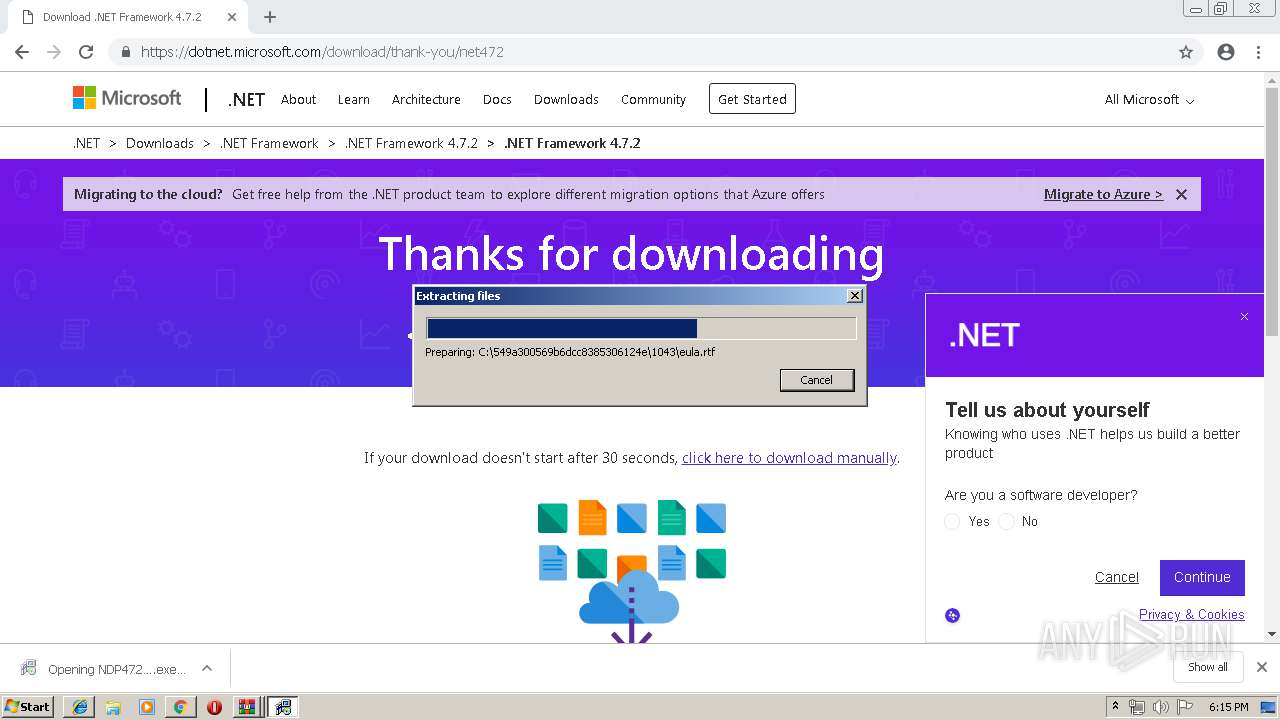Go back with browser back arrow
1280x720 pixels.
point(22,52)
